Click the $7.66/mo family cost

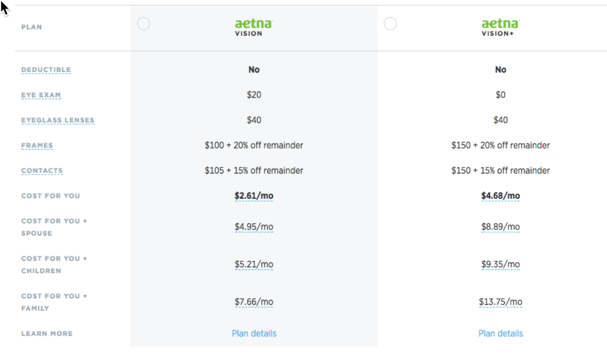click(x=254, y=302)
